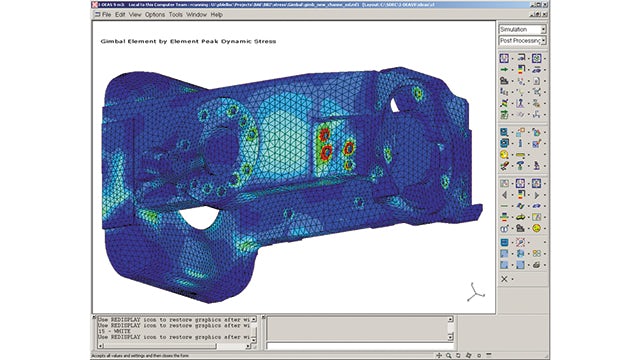Click the yellow smiley face icon
The image size is (640, 360).
537,229
